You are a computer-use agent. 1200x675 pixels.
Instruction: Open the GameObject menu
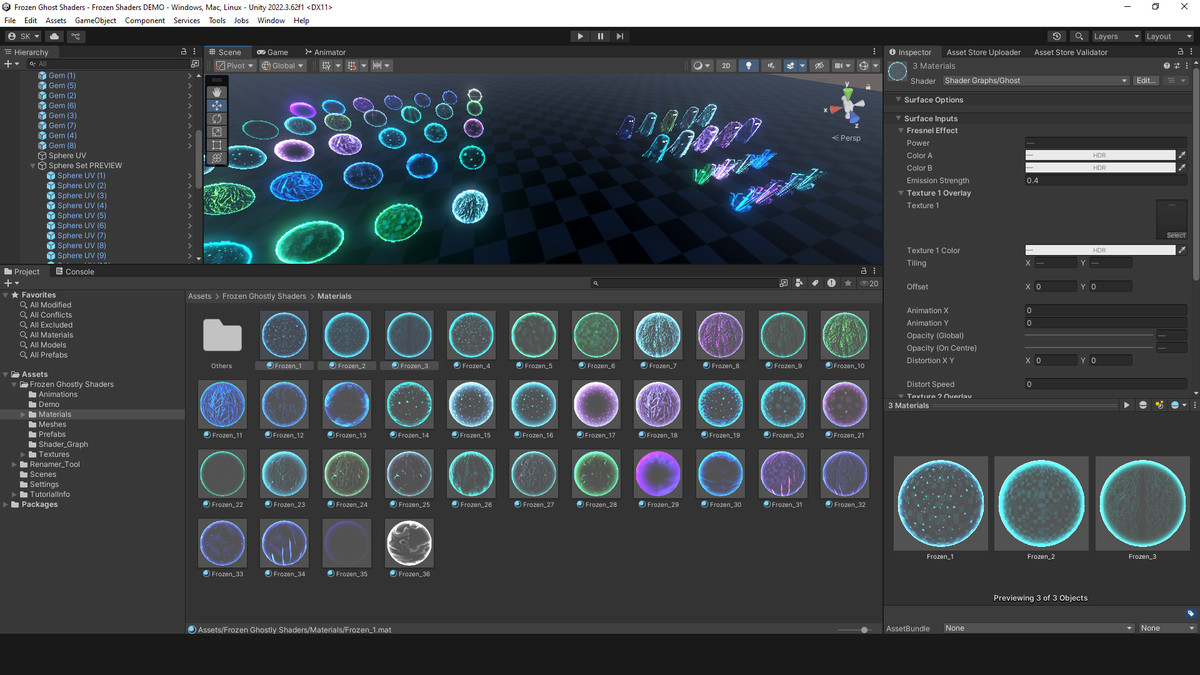[95, 20]
